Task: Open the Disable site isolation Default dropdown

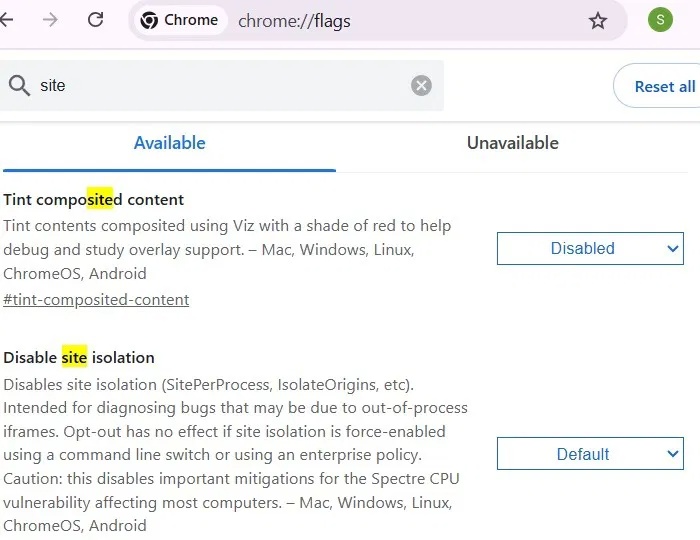Action: pos(590,453)
